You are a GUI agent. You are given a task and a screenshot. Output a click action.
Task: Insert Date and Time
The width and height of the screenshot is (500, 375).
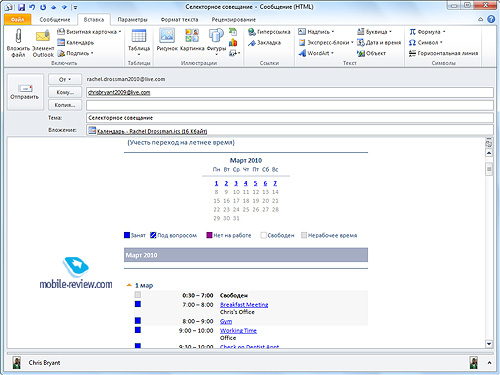379,43
